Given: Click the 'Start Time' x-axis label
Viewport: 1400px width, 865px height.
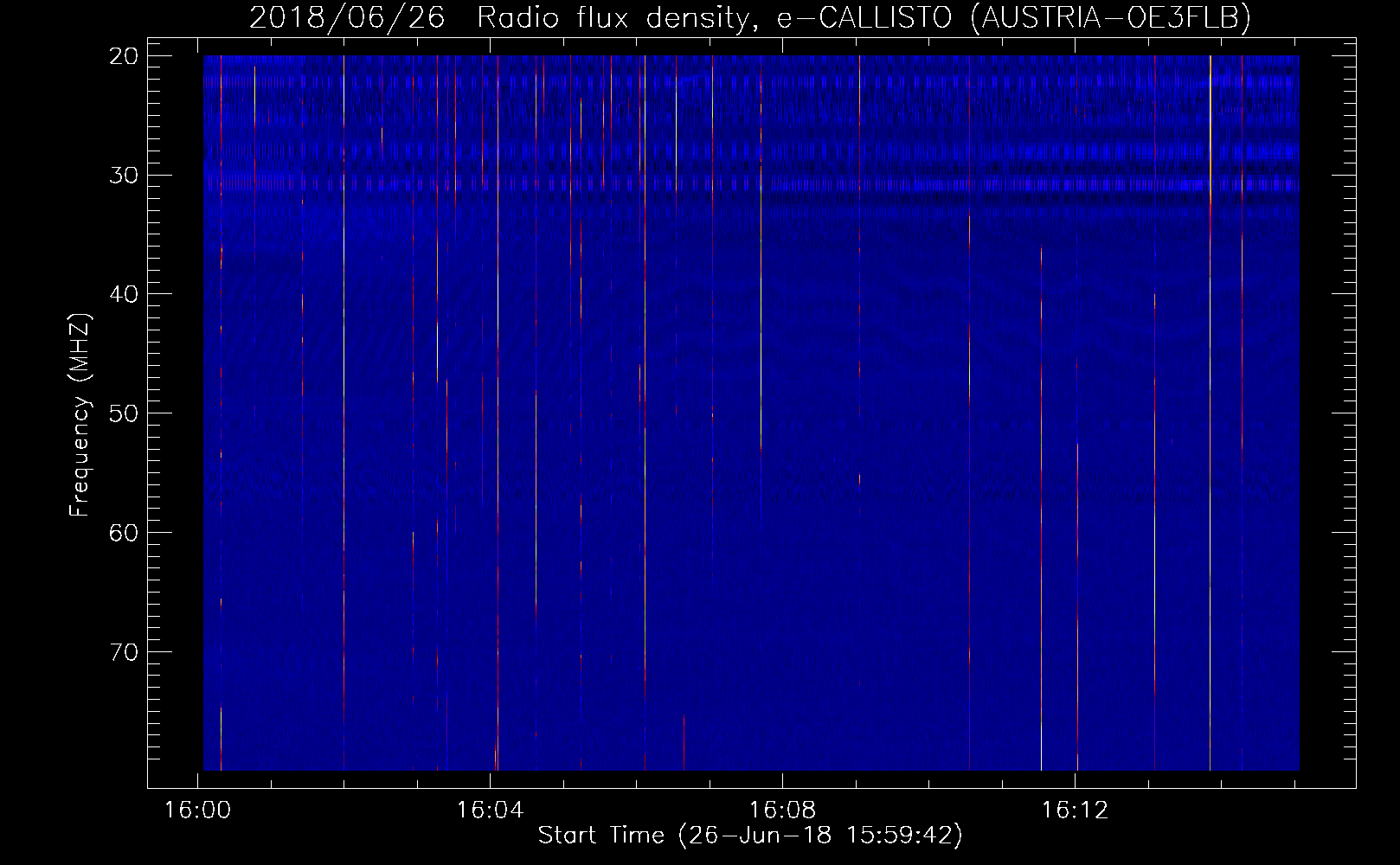Looking at the screenshot, I should point(750,836).
